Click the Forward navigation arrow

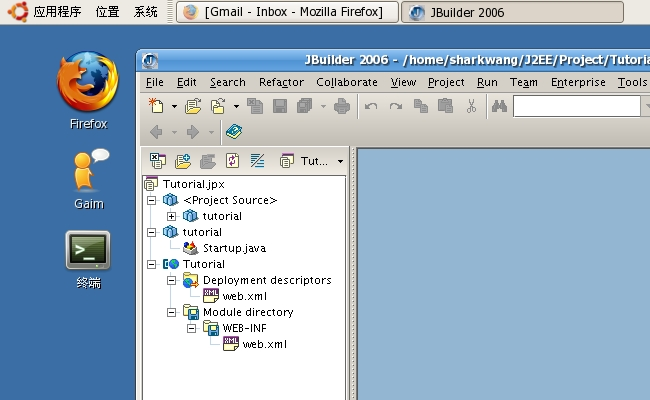tap(193, 132)
